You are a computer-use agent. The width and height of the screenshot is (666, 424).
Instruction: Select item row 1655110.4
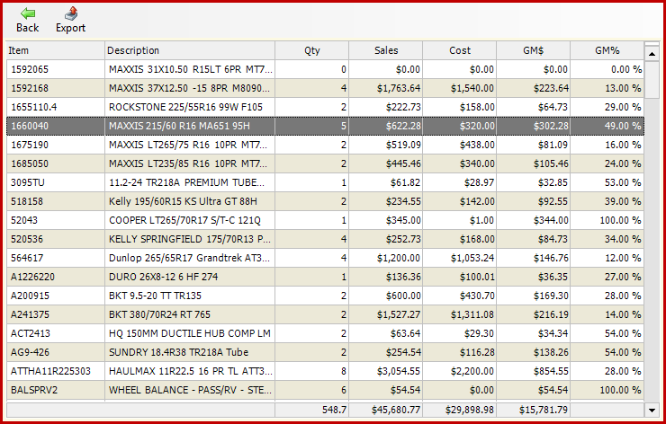pos(325,107)
